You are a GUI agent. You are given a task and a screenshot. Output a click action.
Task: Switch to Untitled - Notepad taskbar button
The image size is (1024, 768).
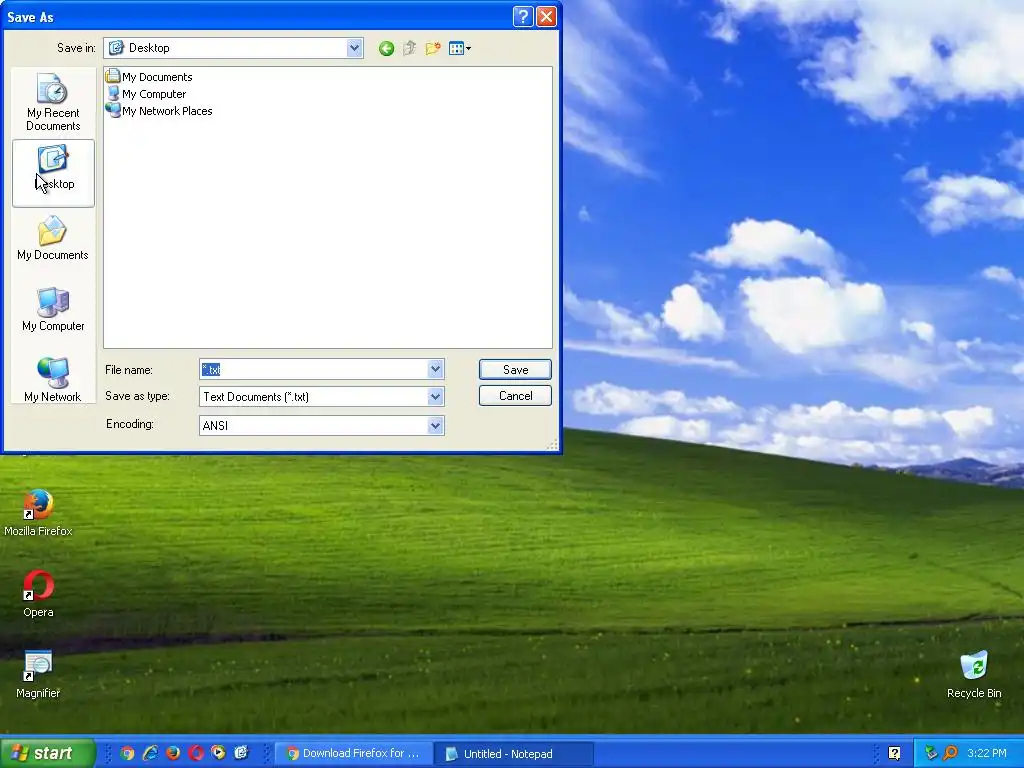coord(515,754)
